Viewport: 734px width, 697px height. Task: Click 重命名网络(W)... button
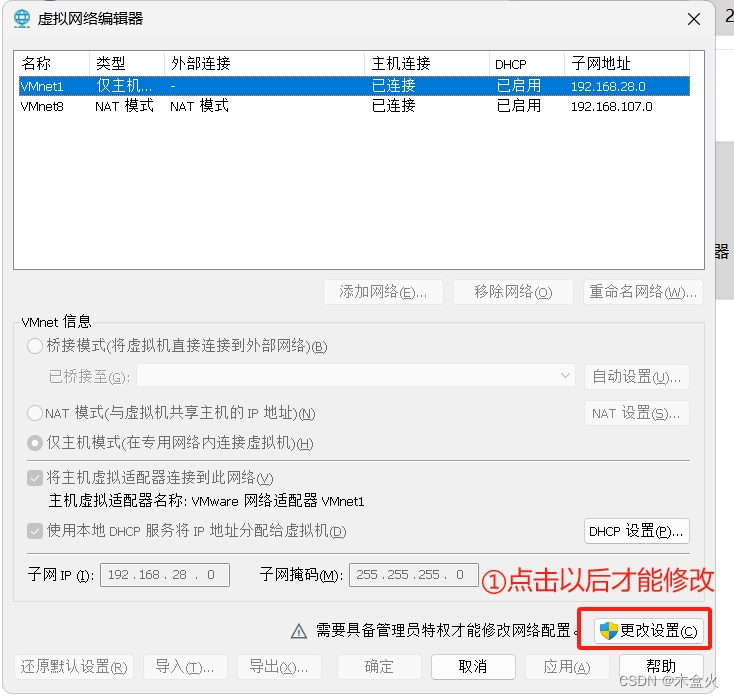(x=643, y=292)
